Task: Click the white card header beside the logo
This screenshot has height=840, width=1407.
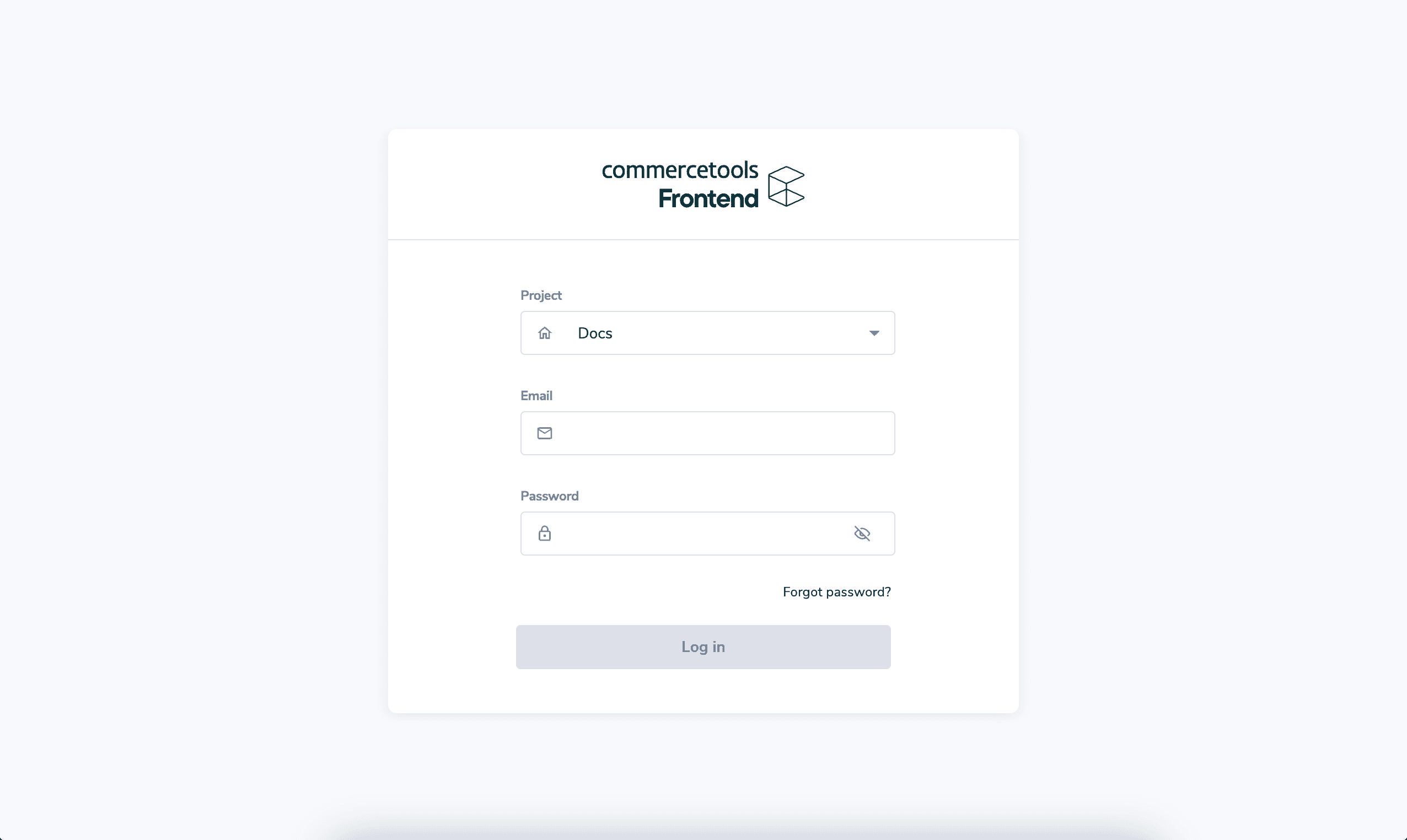Action: click(492, 184)
